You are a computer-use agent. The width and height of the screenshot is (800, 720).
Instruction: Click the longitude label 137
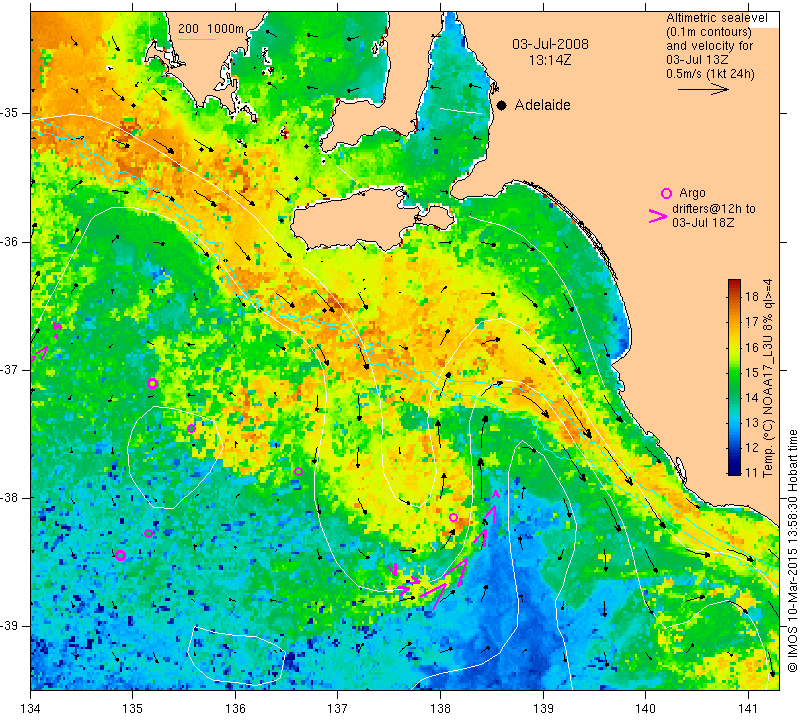pos(338,708)
